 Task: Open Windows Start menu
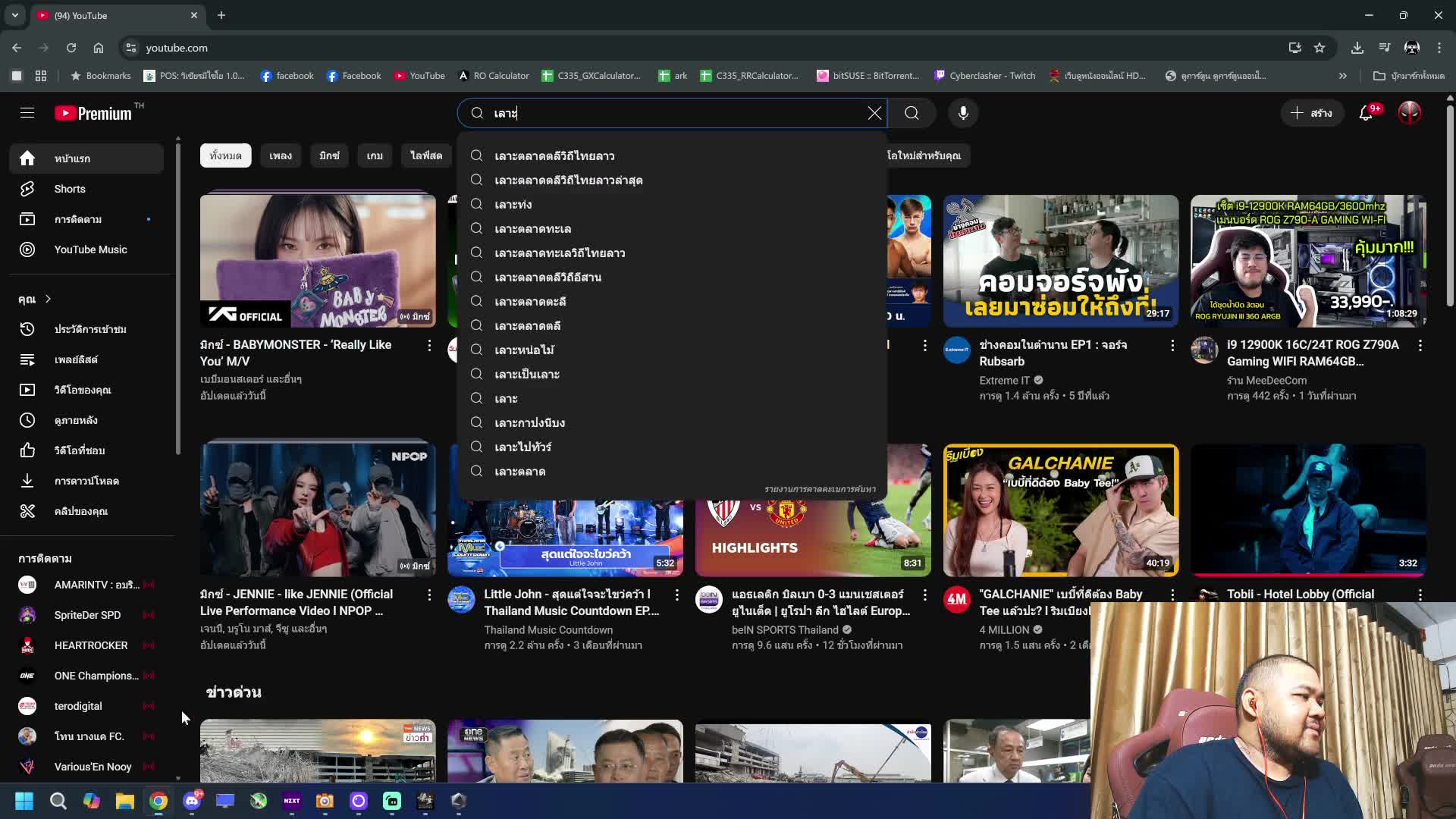pos(24,801)
